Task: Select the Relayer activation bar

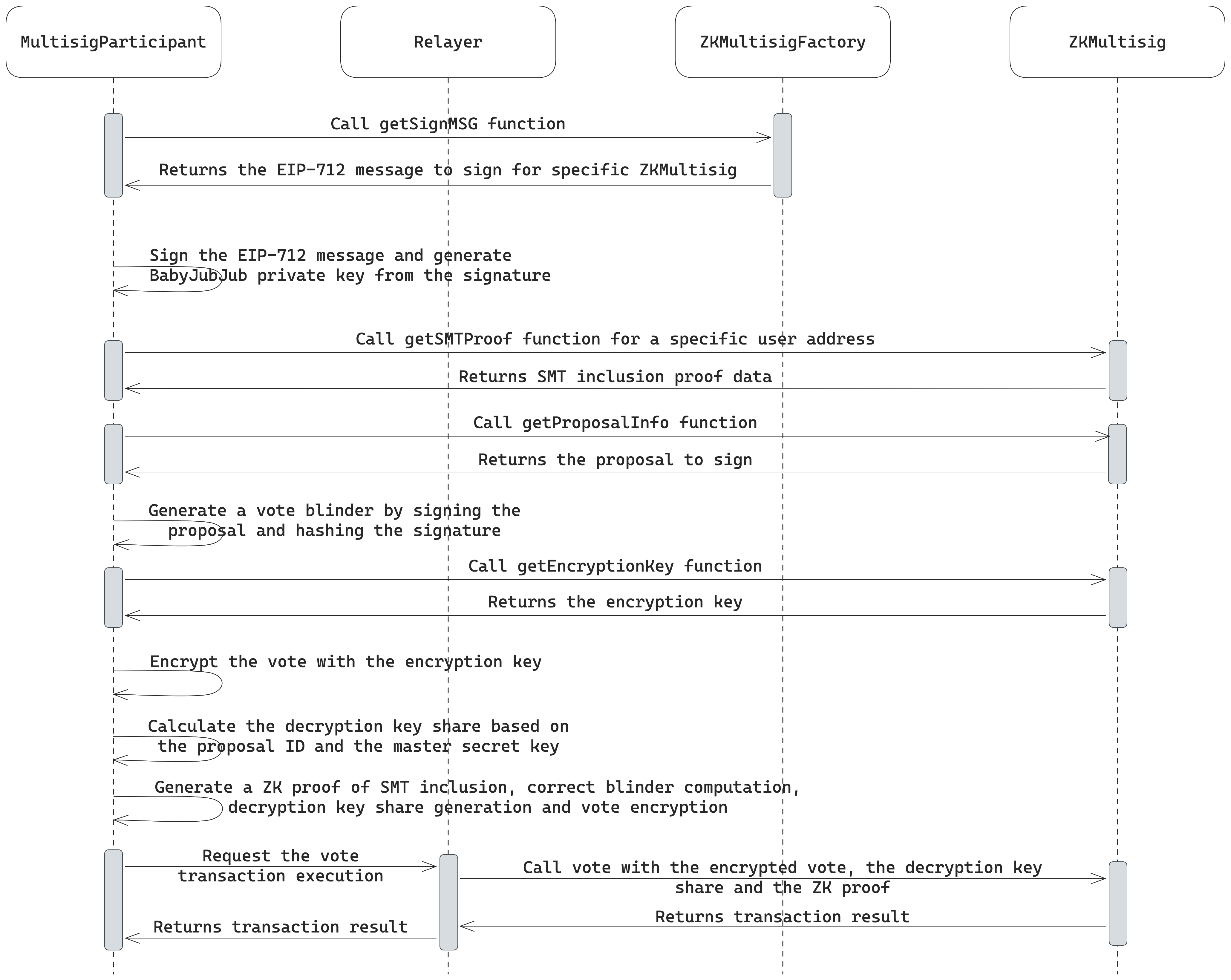Action: pyautogui.click(x=448, y=902)
